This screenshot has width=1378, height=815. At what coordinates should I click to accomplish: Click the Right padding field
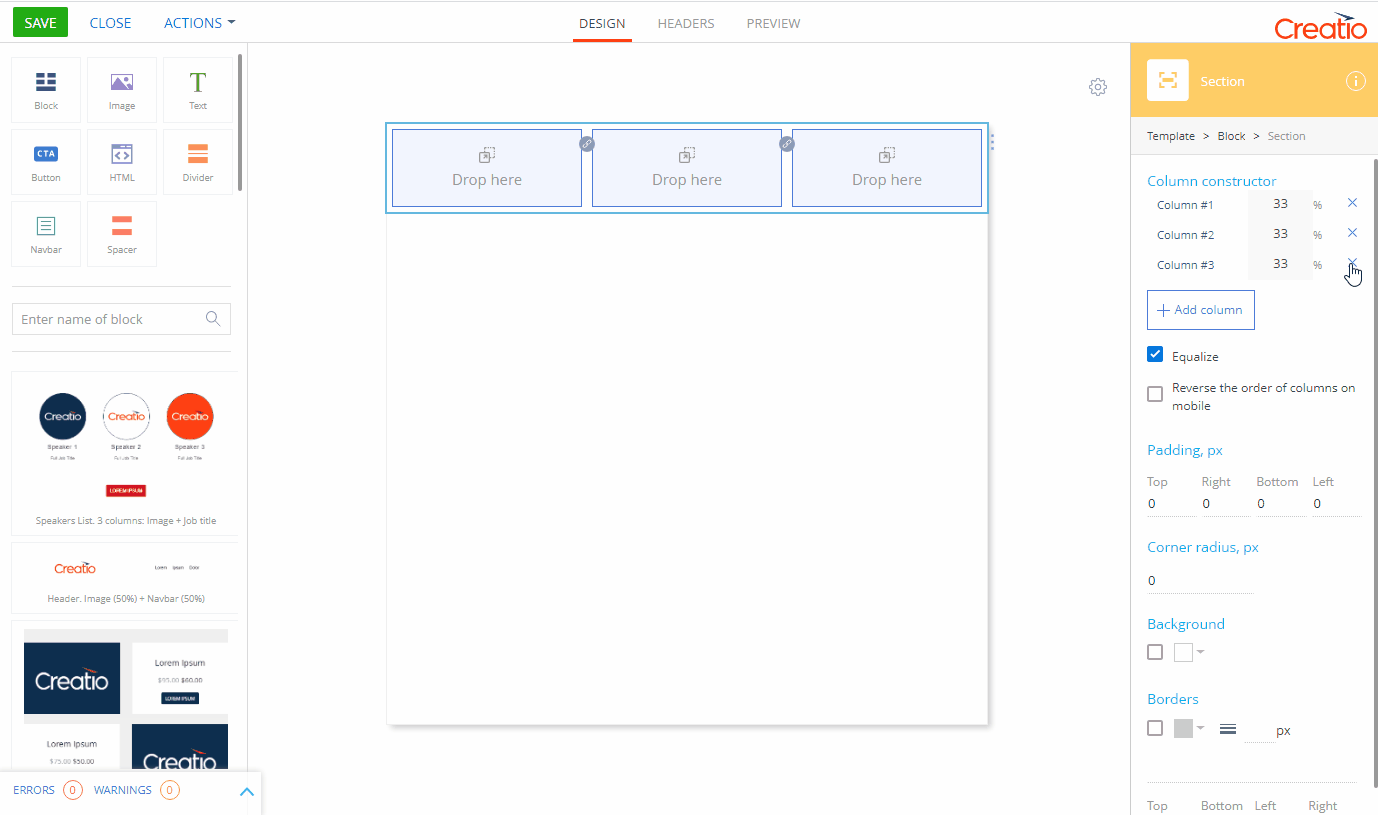pyautogui.click(x=1226, y=504)
